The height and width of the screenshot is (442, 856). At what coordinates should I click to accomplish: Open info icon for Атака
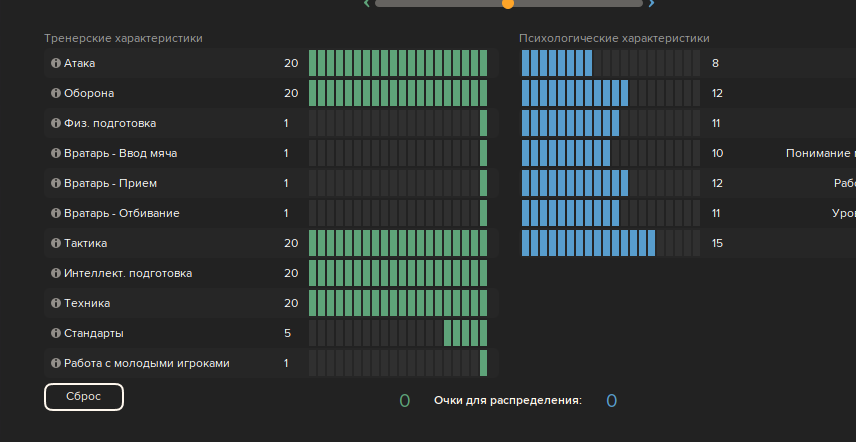pyautogui.click(x=55, y=63)
